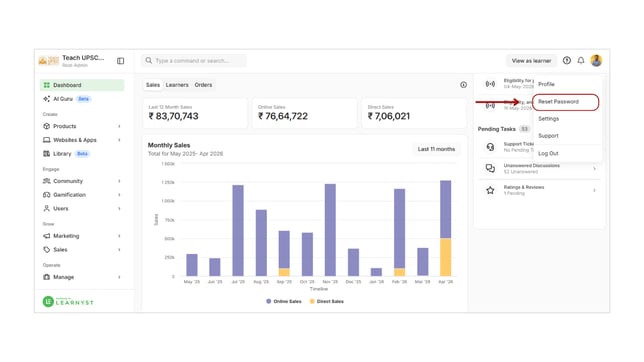Click the search command input field
This screenshot has height=362, width=644.
tap(194, 60)
